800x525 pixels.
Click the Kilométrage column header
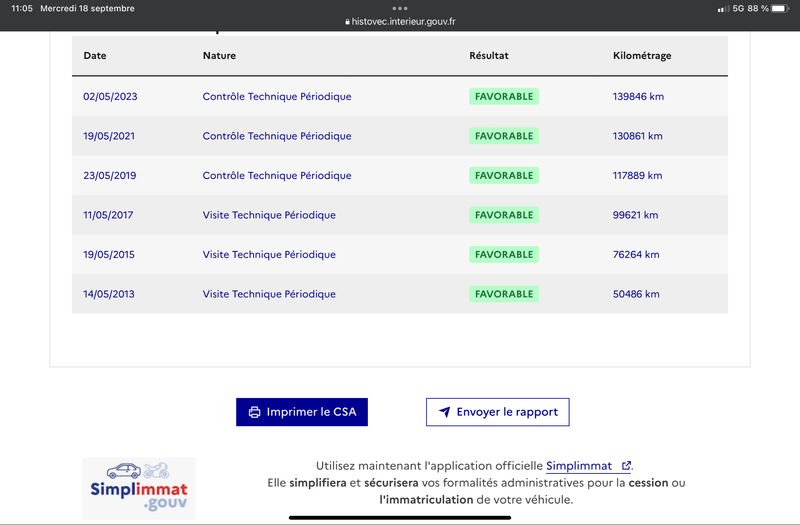[x=642, y=56]
